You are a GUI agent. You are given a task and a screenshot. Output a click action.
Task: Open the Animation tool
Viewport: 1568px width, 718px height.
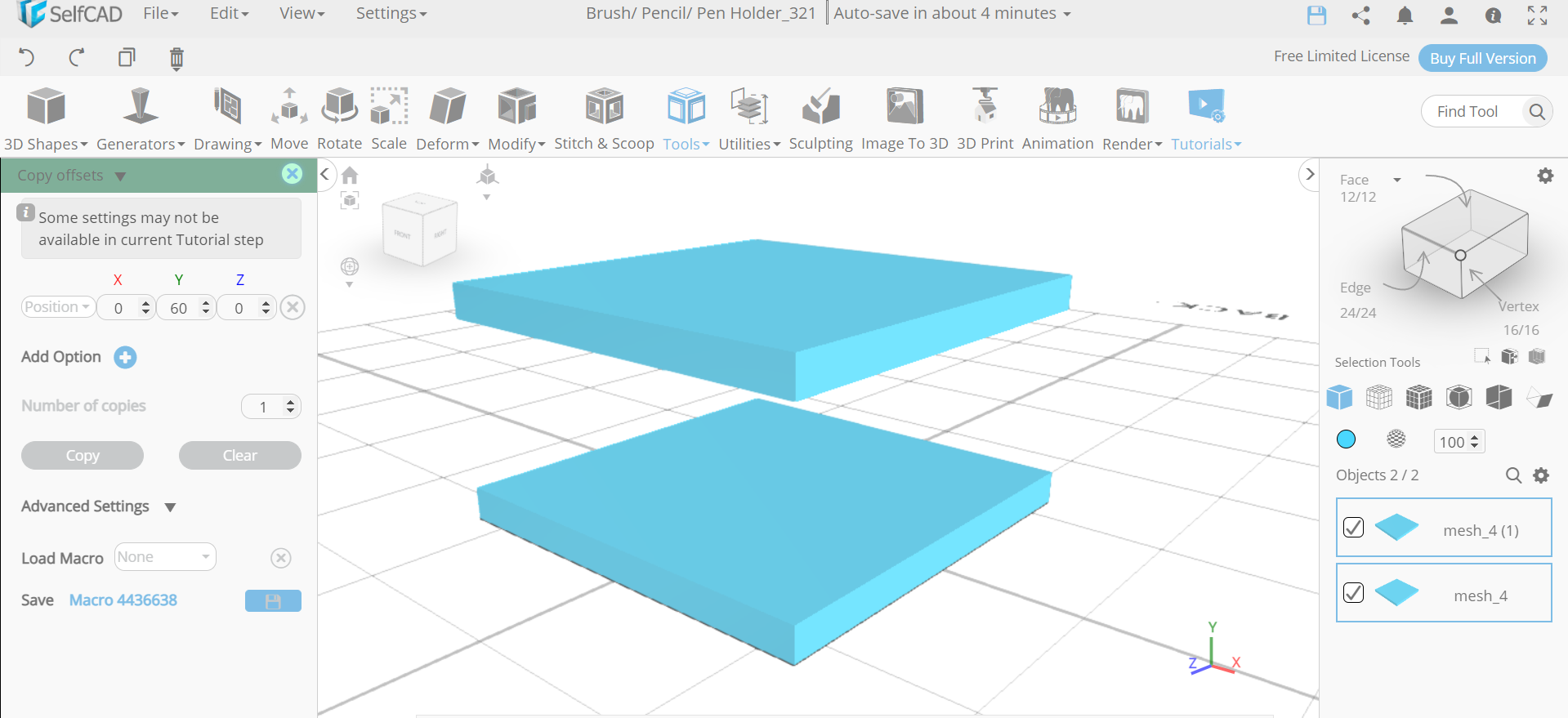click(x=1057, y=120)
